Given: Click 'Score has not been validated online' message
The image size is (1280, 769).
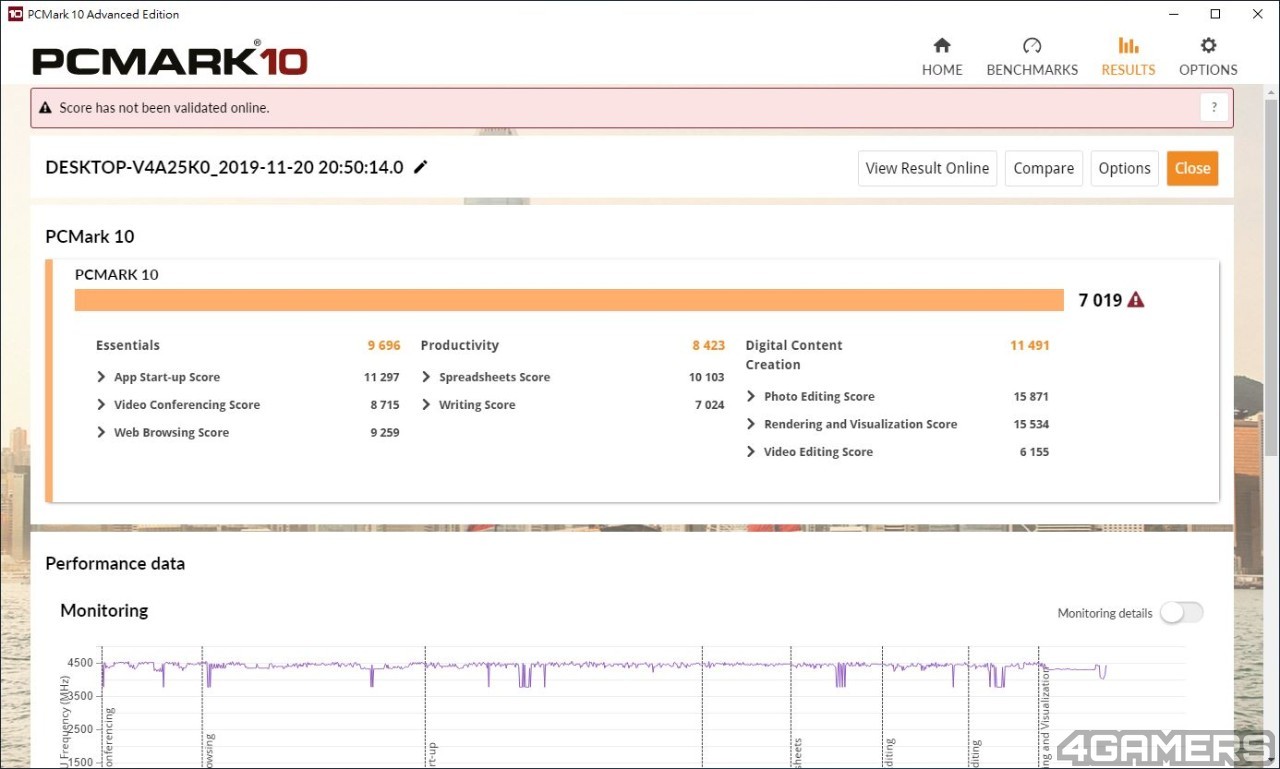Looking at the screenshot, I should (164, 108).
